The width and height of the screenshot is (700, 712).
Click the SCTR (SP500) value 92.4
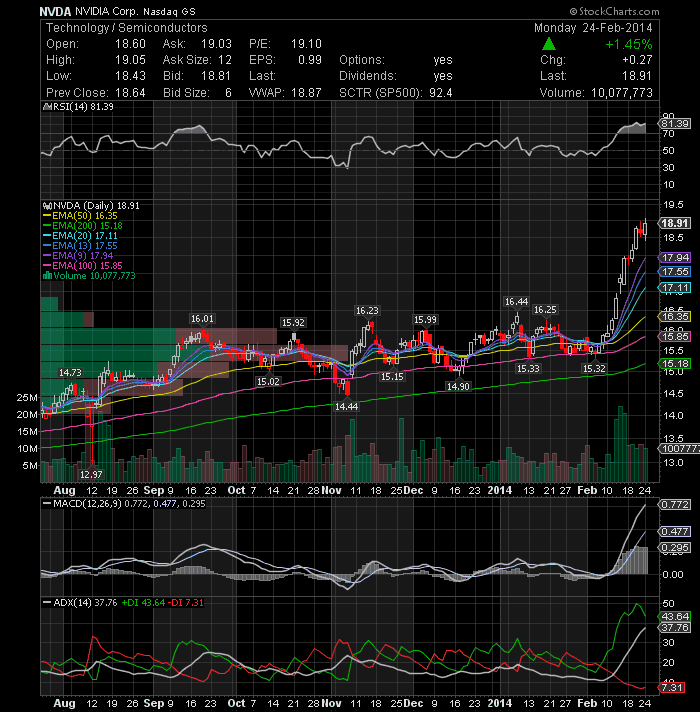tap(441, 93)
